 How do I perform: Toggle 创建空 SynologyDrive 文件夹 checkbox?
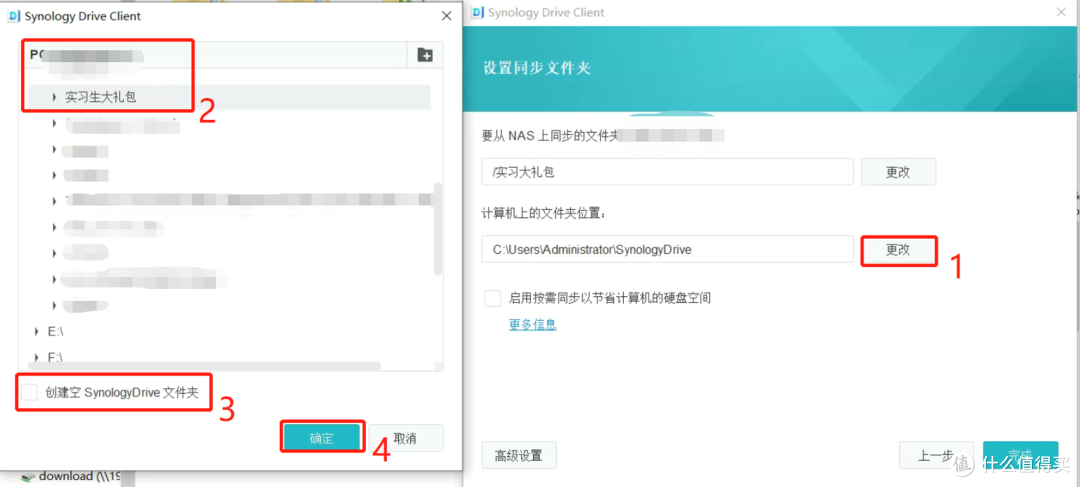pyautogui.click(x=29, y=393)
